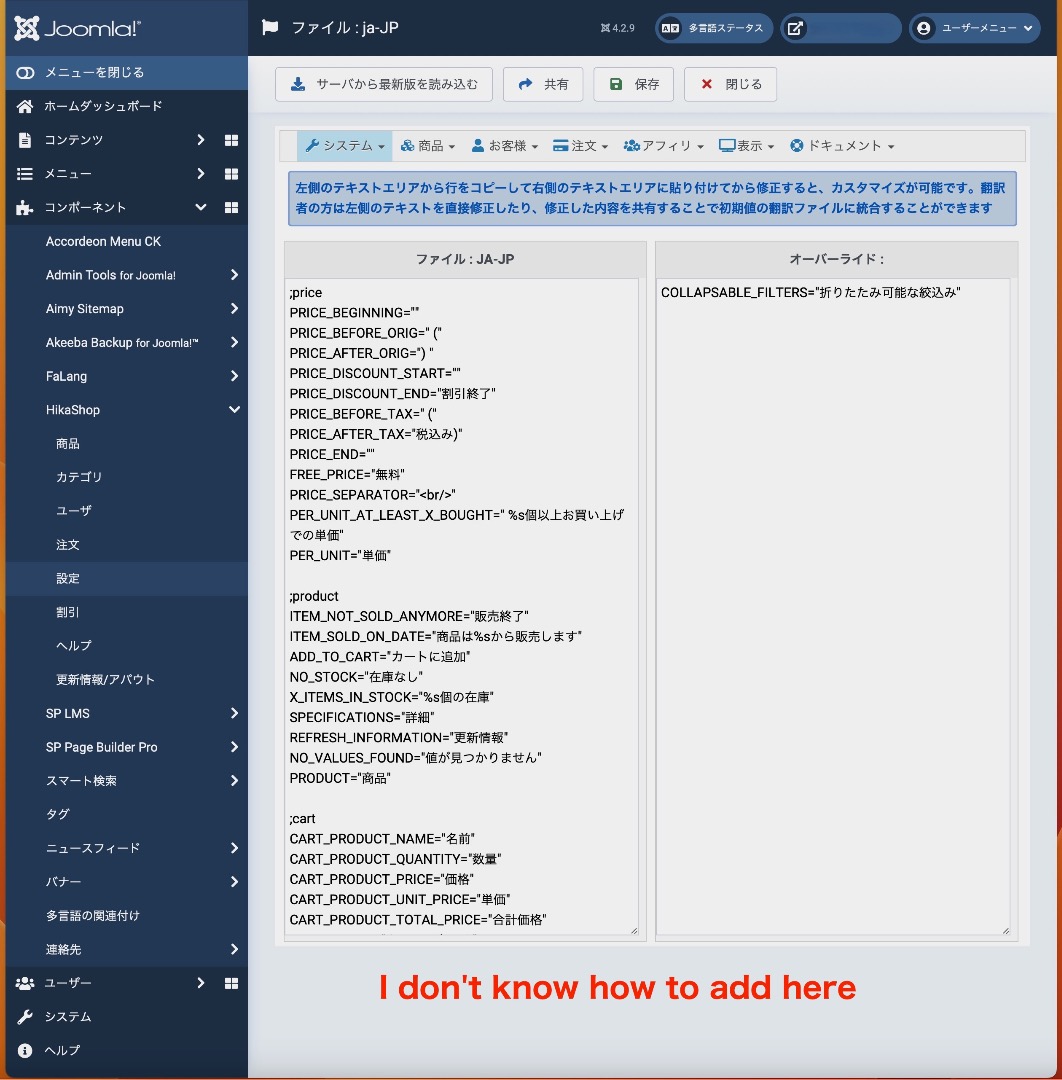Image resolution: width=1062 pixels, height=1080 pixels.
Task: Click Joomla version 4.2.9 indicator
Action: point(617,28)
